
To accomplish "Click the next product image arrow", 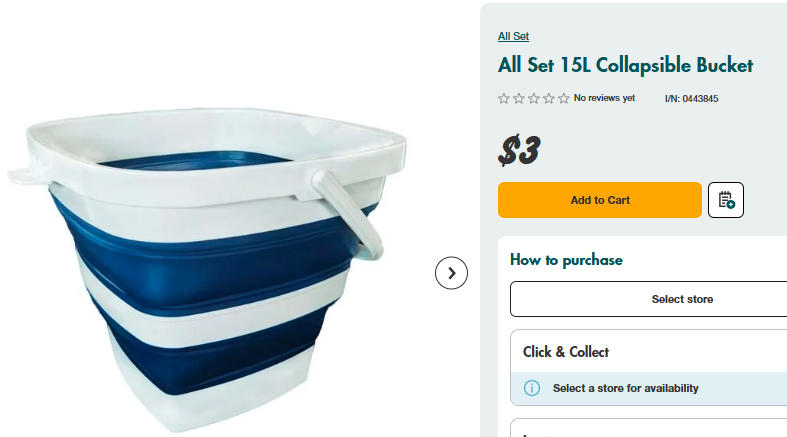I will pyautogui.click(x=451, y=273).
